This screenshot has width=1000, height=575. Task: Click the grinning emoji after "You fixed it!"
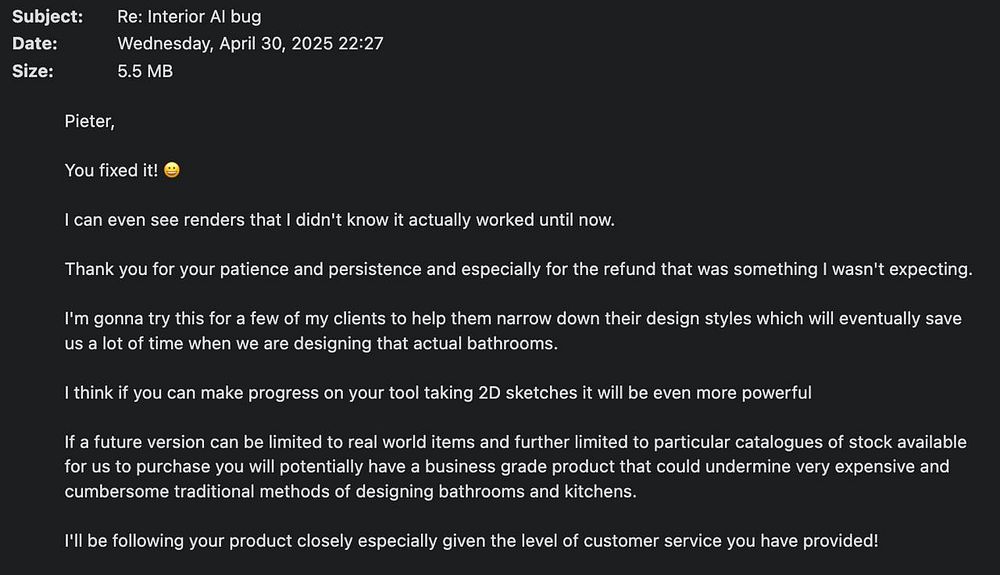click(x=172, y=170)
